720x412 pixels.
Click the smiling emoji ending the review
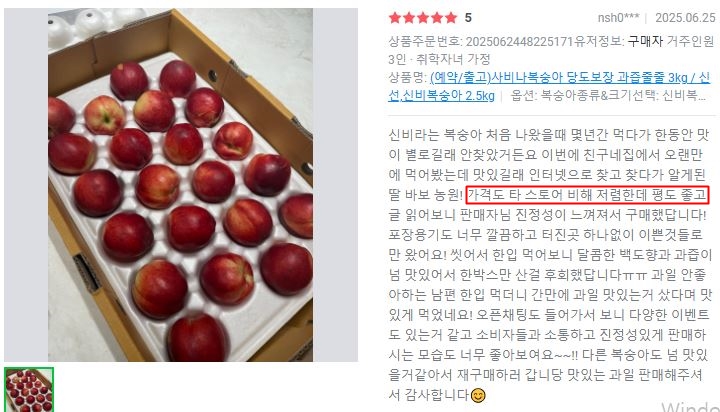click(x=478, y=395)
